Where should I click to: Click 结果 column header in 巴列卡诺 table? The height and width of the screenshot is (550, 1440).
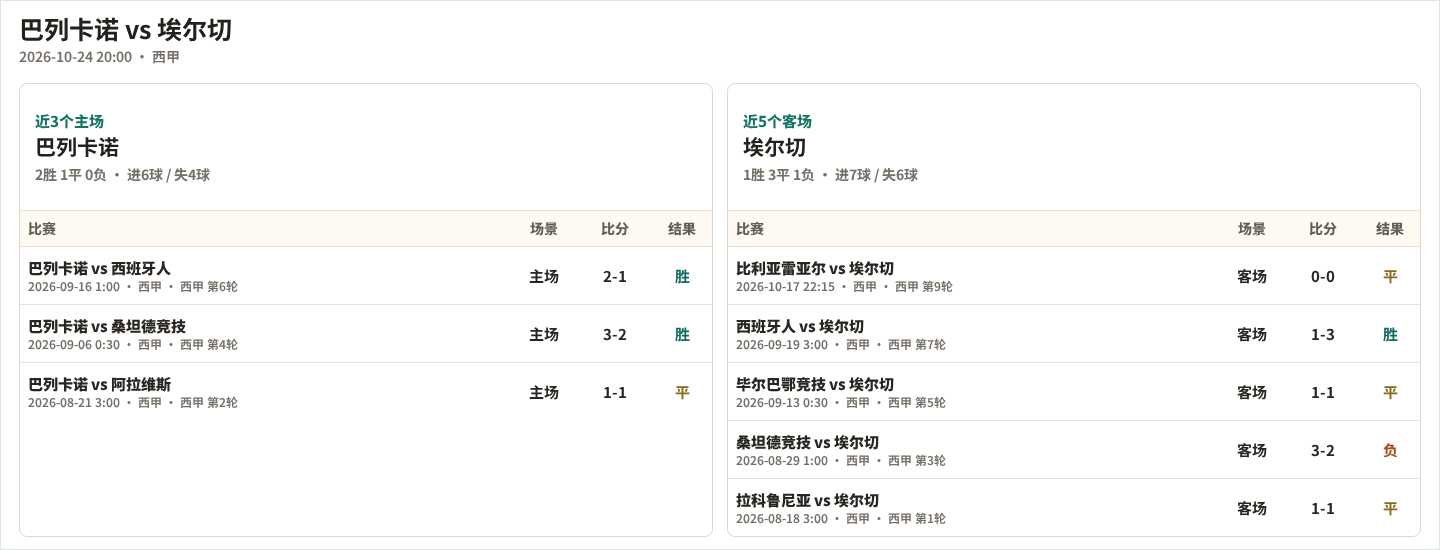click(682, 229)
